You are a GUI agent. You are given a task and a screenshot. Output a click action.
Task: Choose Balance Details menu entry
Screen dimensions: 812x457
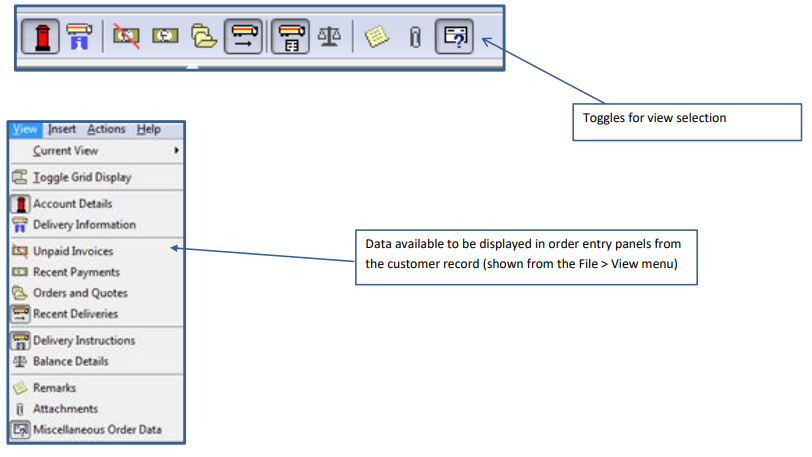coord(71,361)
